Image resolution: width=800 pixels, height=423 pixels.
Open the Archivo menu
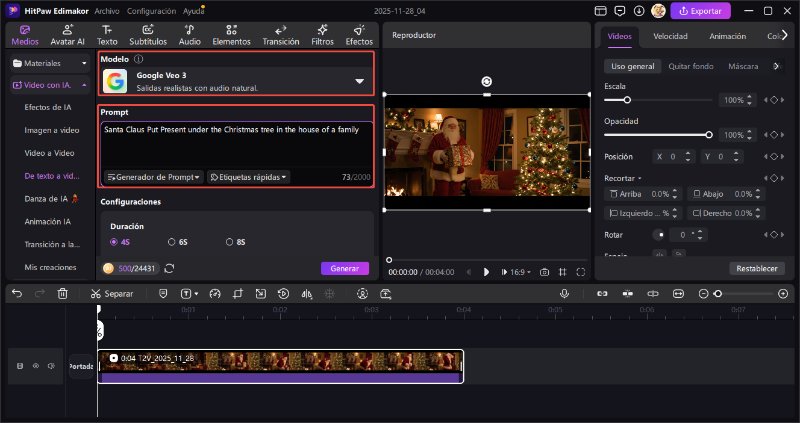[x=107, y=10]
